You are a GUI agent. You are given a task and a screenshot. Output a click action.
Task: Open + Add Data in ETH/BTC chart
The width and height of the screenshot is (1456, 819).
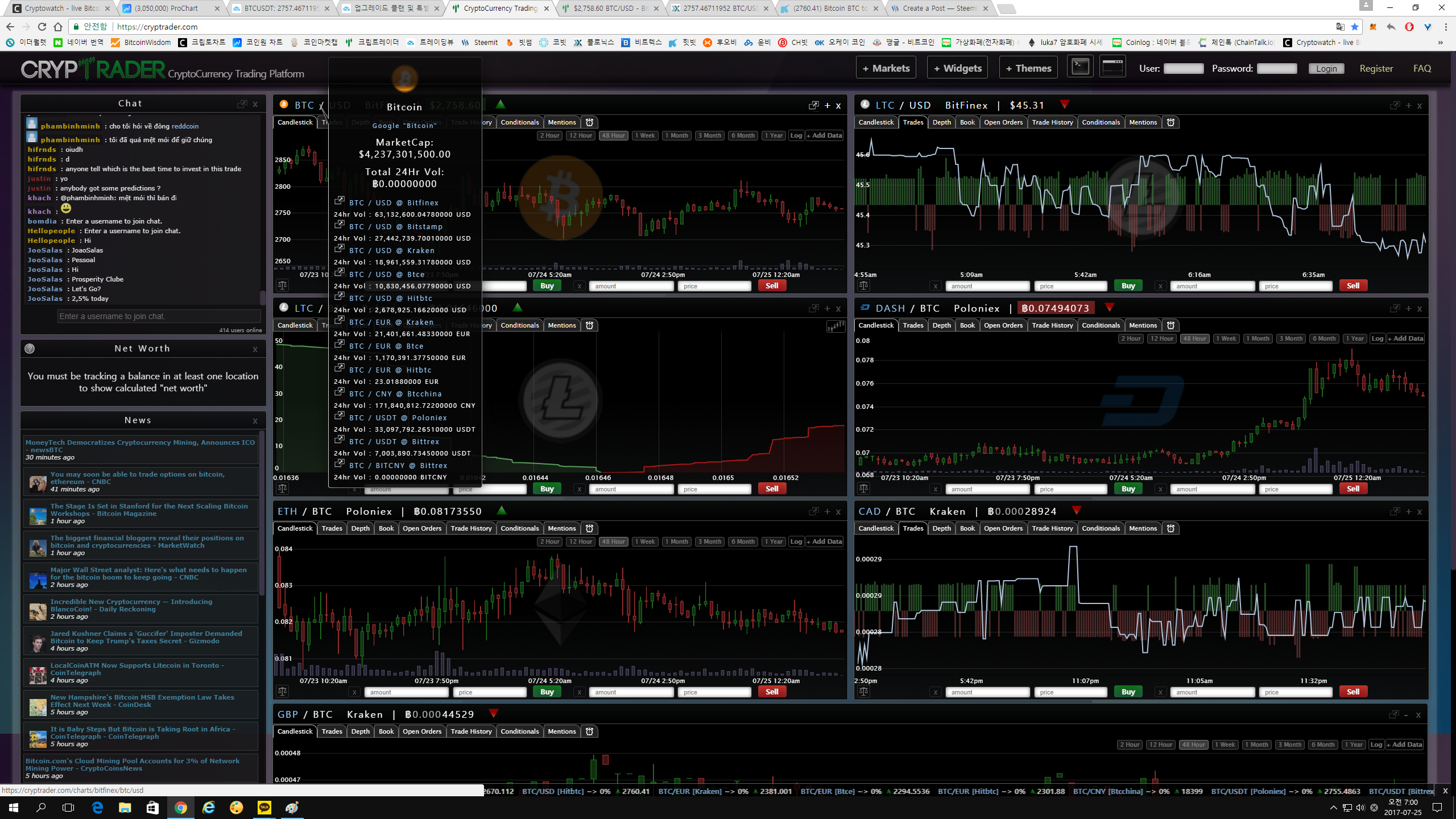[824, 541]
